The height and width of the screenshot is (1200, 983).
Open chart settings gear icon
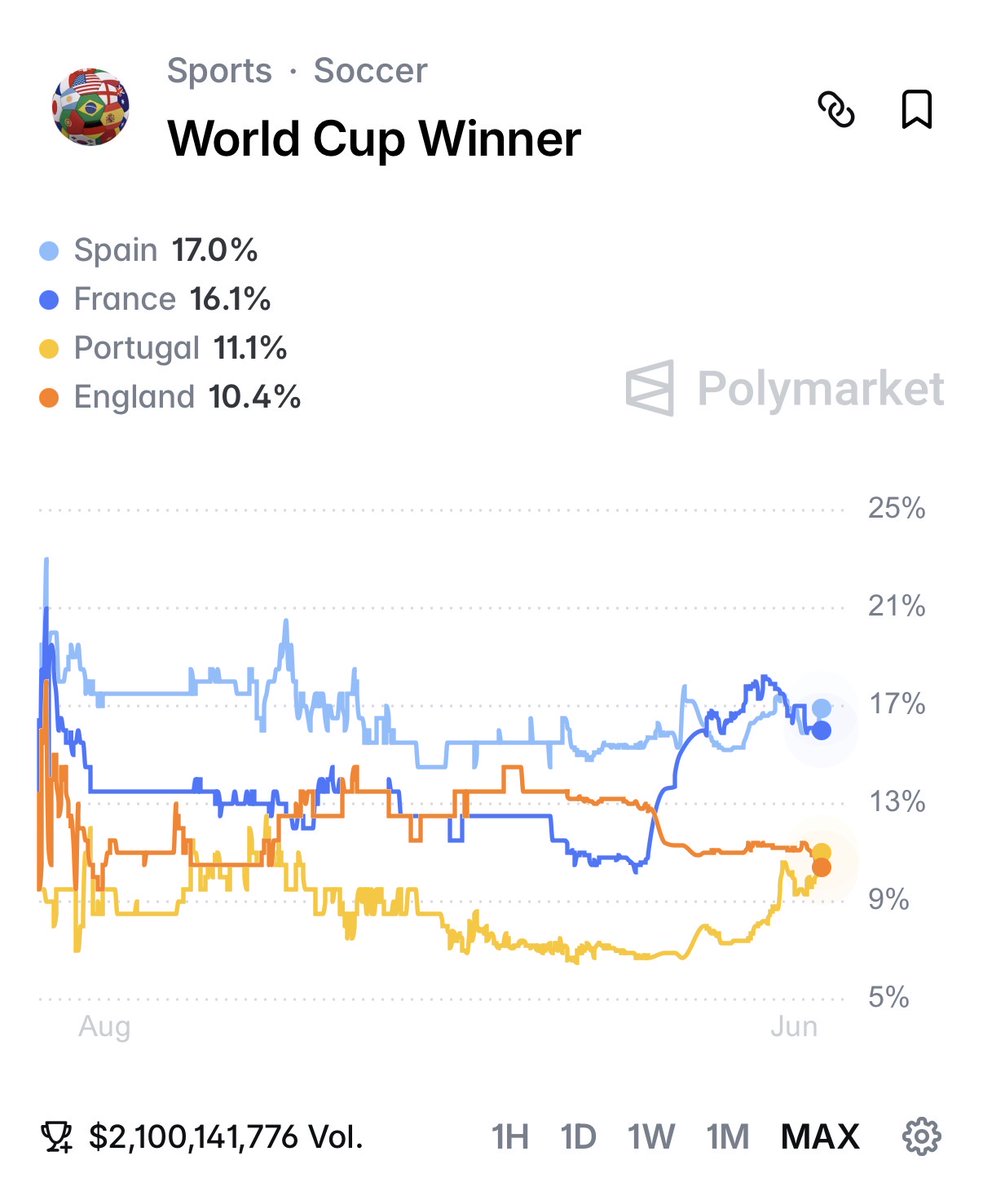(922, 1136)
